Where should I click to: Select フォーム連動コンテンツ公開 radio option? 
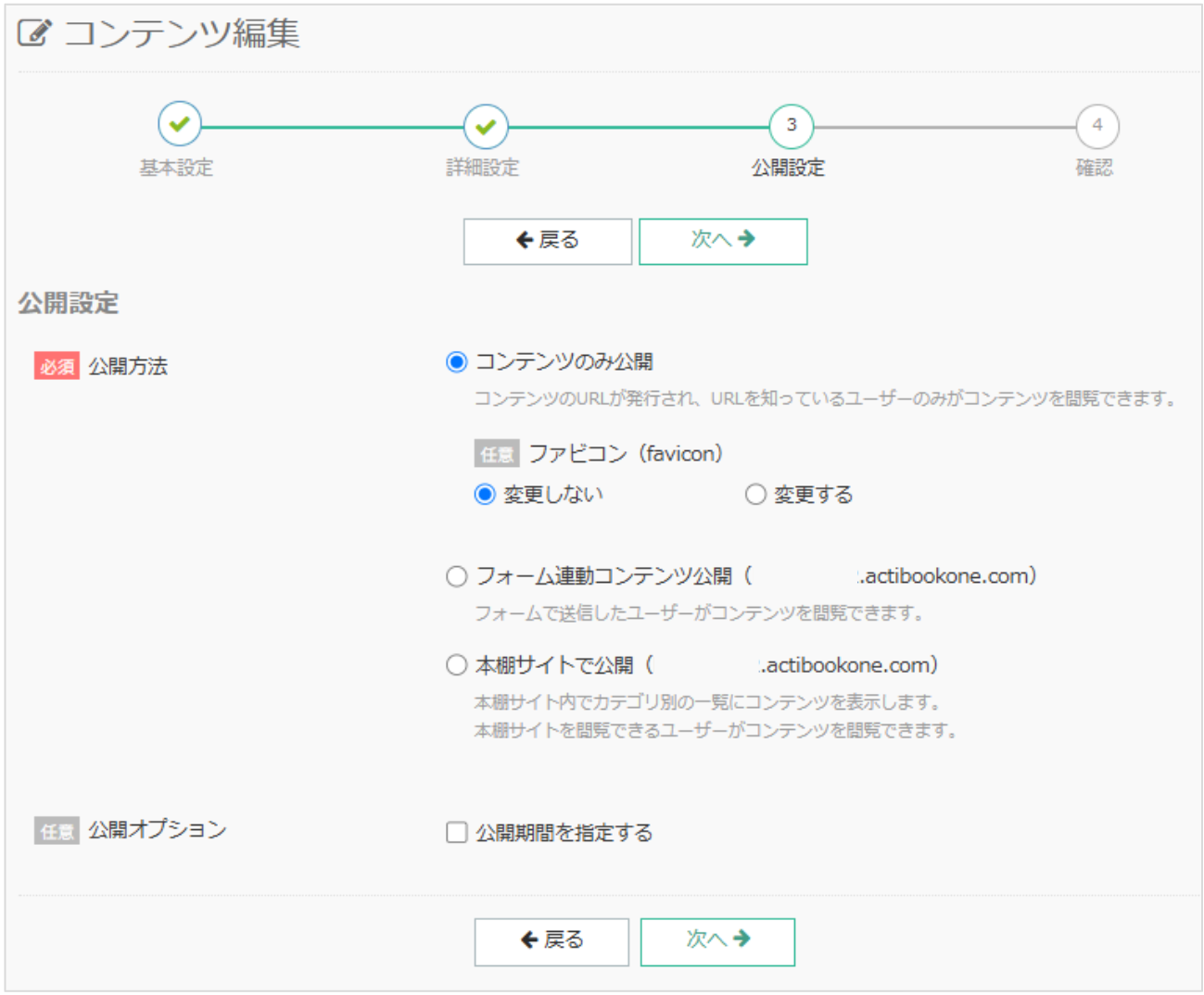point(456,576)
